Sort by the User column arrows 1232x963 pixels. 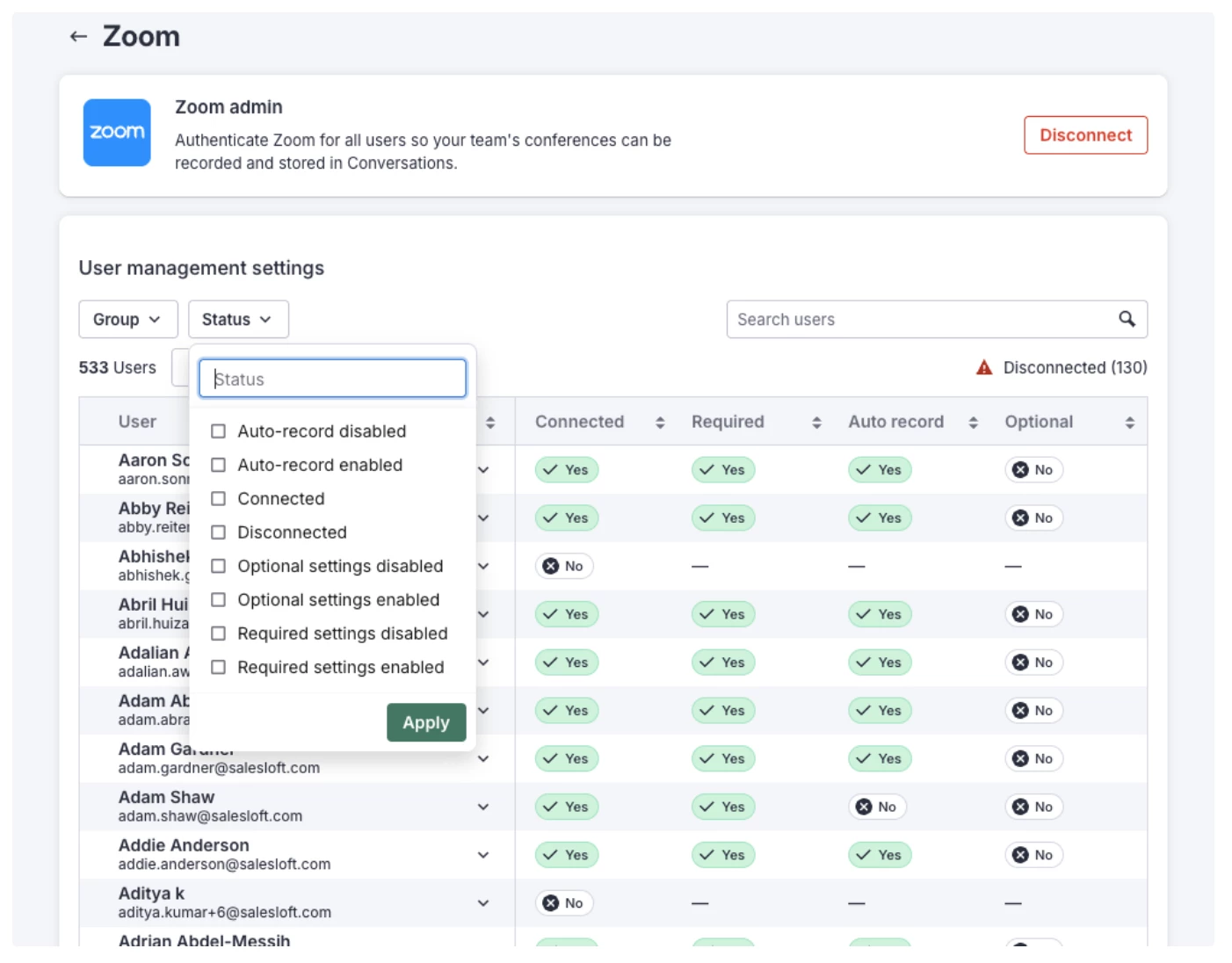(490, 423)
